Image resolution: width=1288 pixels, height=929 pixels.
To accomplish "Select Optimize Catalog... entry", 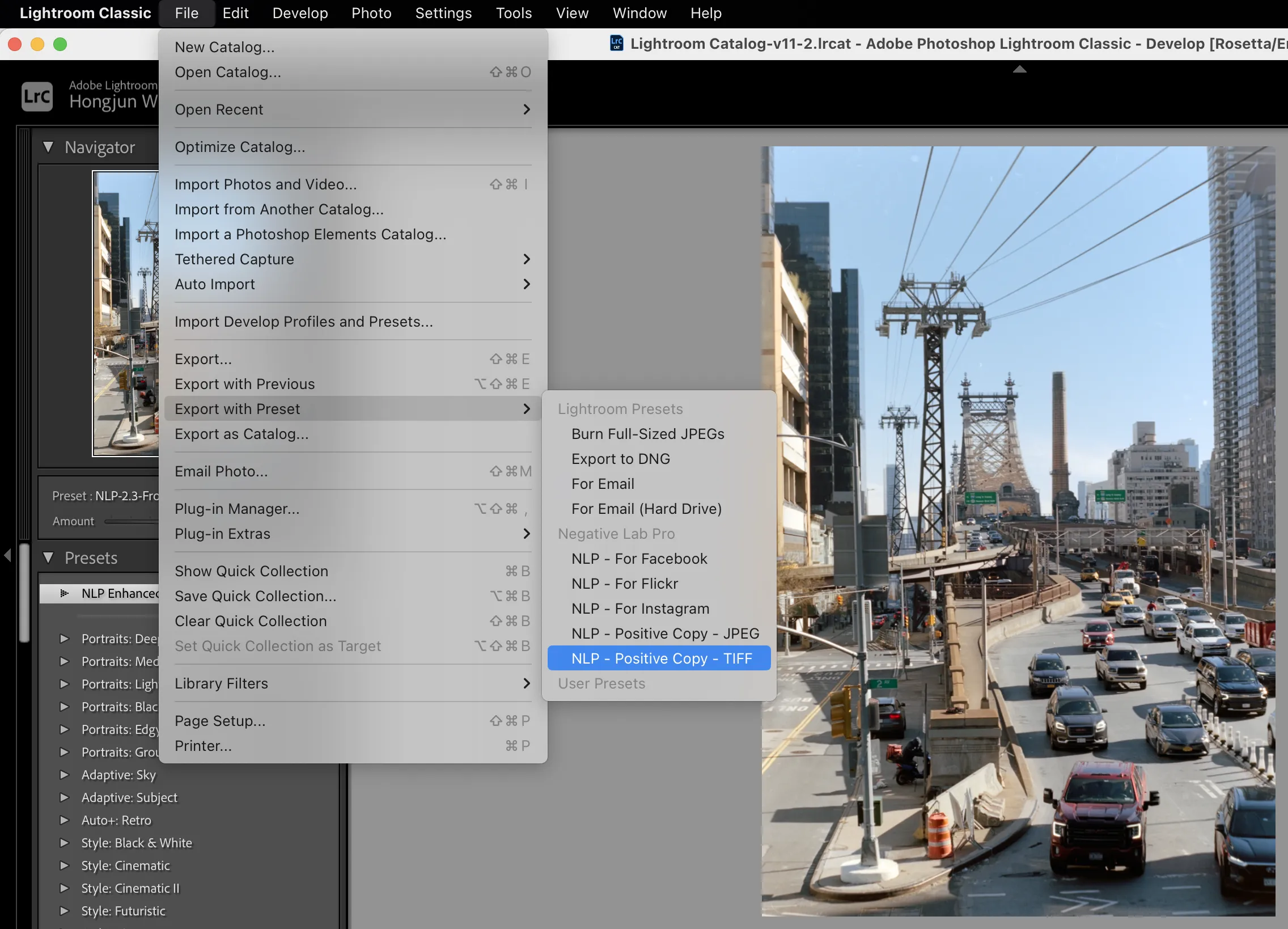I will (x=353, y=146).
